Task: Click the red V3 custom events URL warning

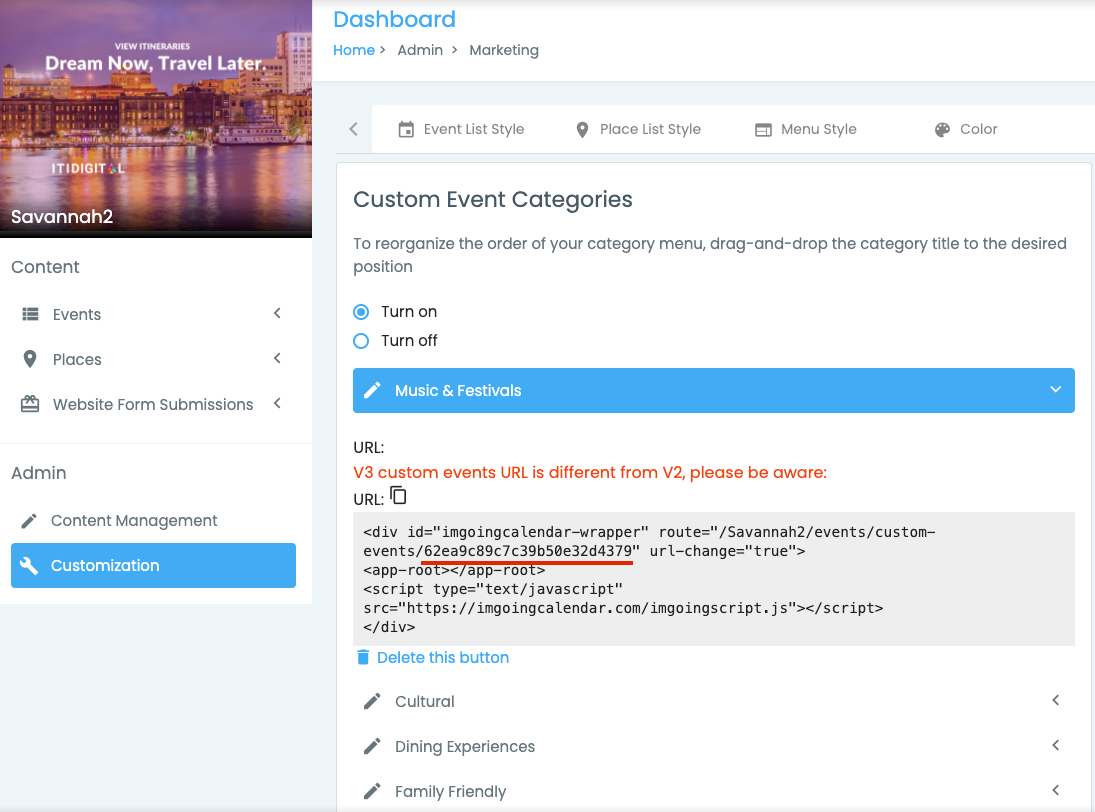Action: coord(590,473)
